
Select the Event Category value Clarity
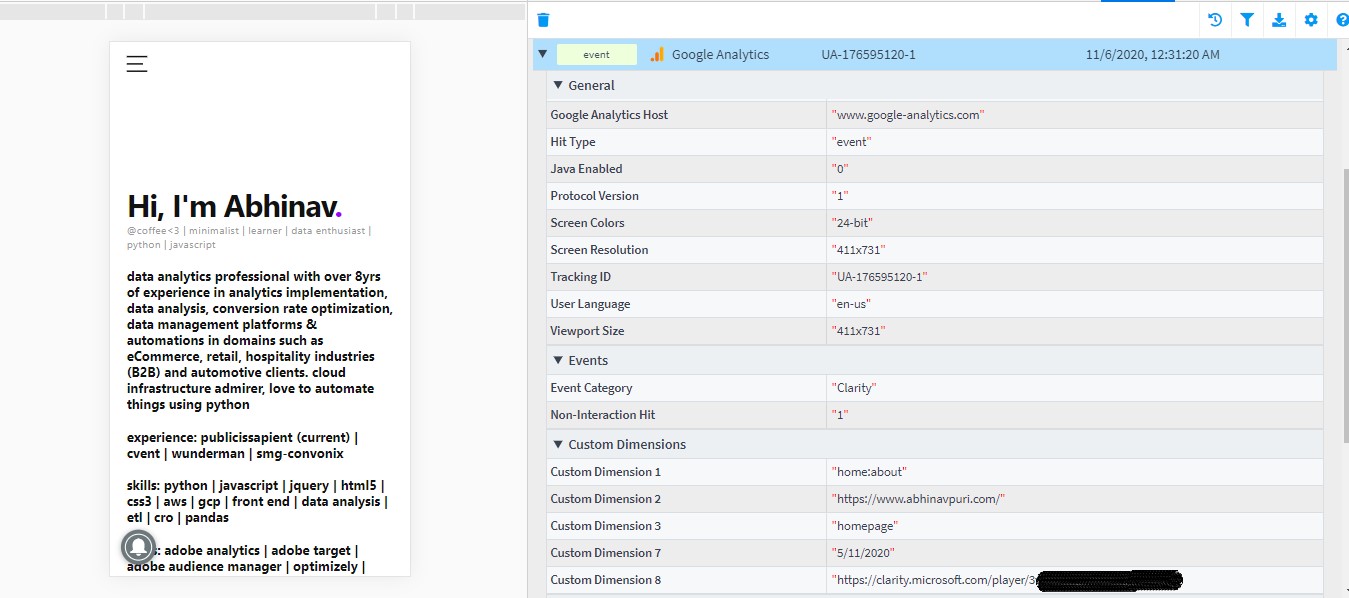point(853,388)
